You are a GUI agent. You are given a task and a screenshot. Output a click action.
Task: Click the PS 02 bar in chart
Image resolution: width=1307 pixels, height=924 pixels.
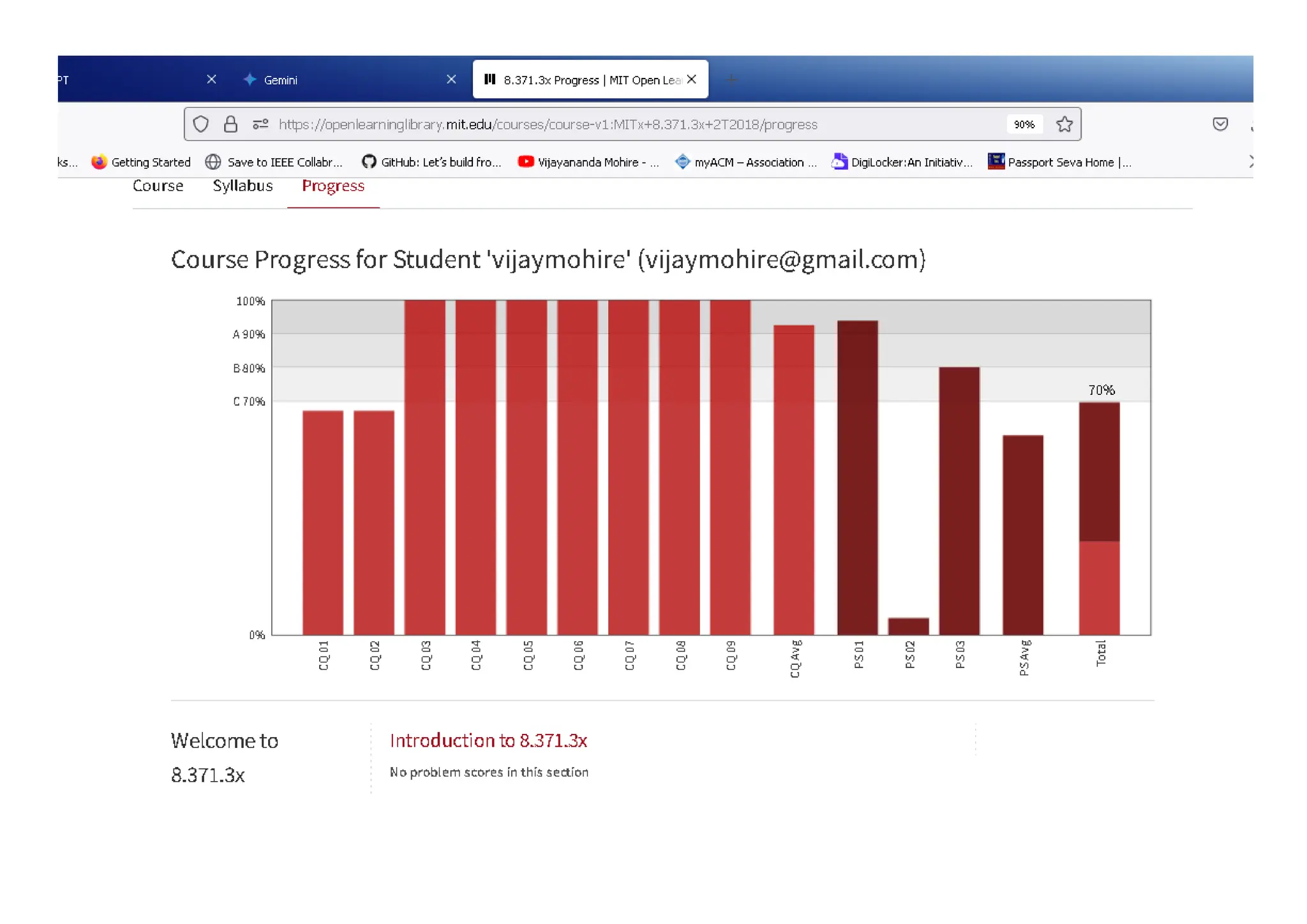point(908,626)
